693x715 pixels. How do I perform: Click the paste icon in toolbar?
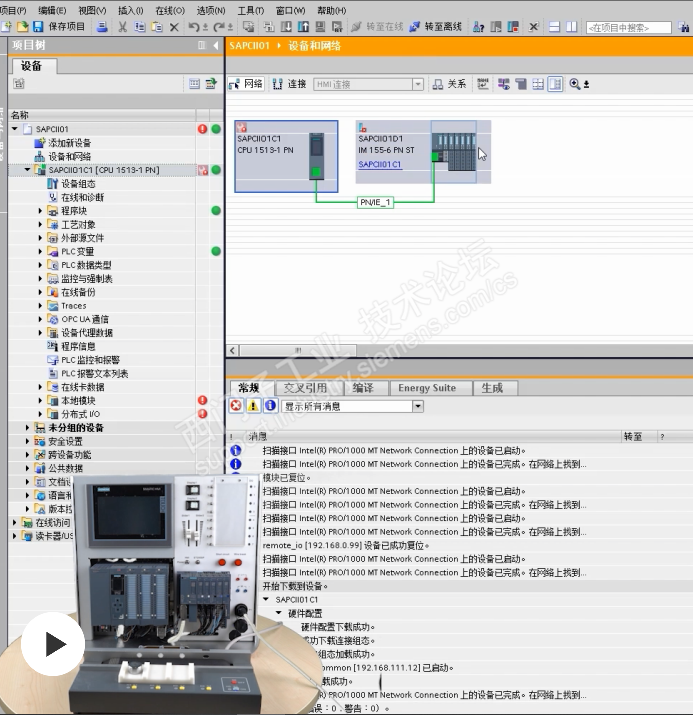click(157, 27)
